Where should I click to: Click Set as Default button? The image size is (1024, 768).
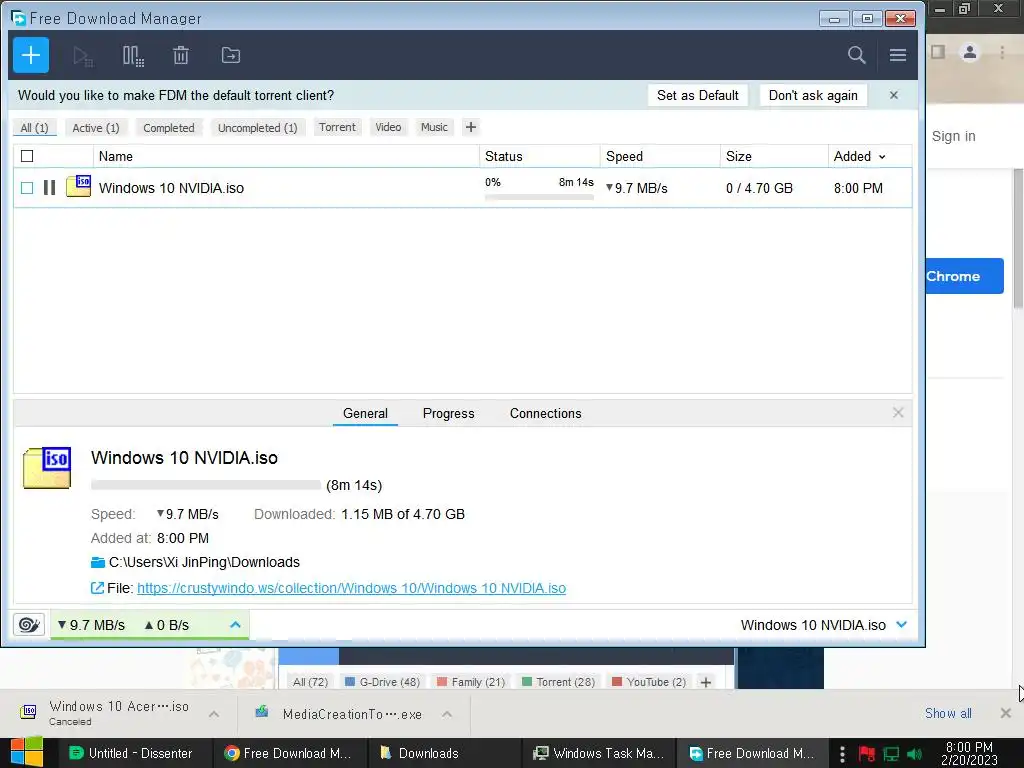tap(697, 95)
